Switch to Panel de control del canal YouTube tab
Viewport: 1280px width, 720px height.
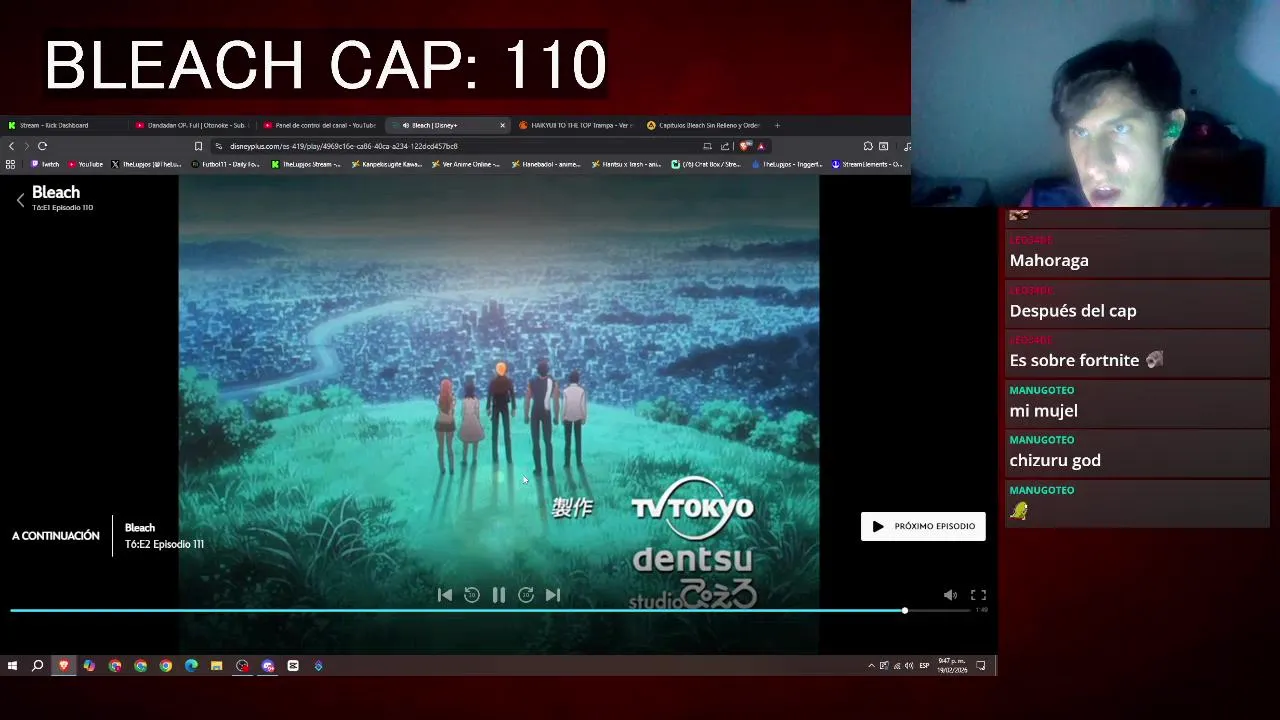click(319, 125)
